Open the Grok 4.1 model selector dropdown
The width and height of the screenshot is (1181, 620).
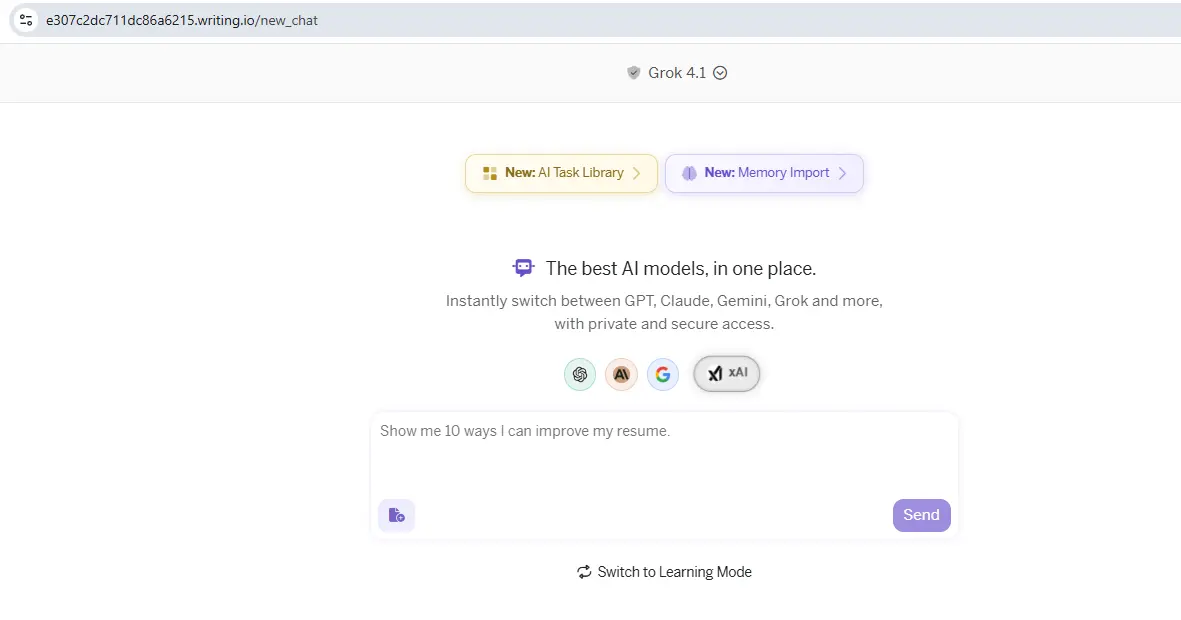click(676, 73)
